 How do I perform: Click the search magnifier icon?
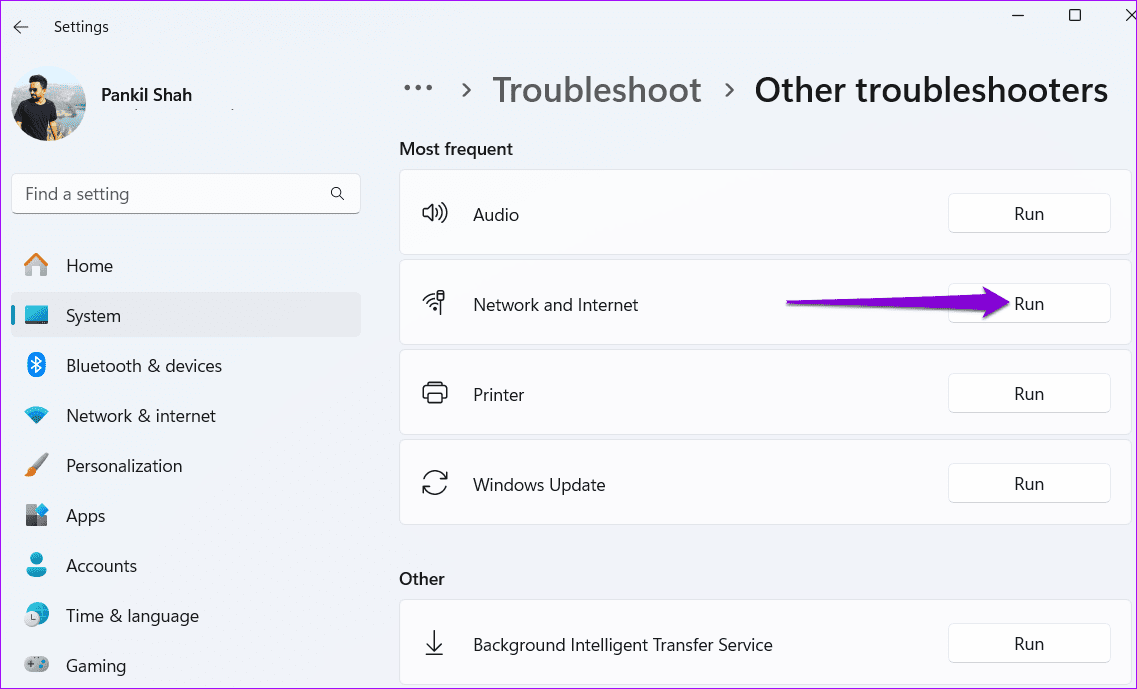point(337,194)
